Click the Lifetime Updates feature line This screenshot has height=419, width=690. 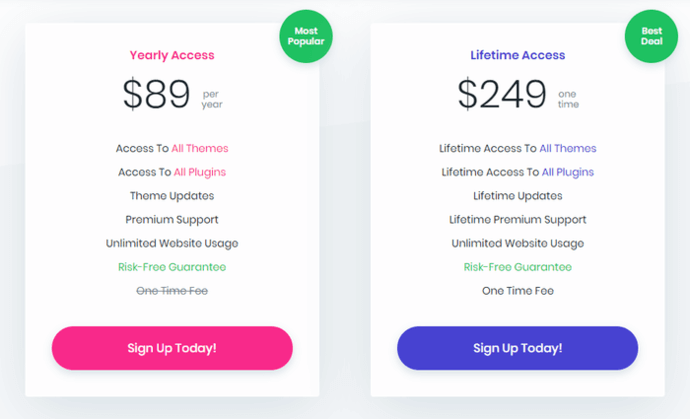[517, 196]
